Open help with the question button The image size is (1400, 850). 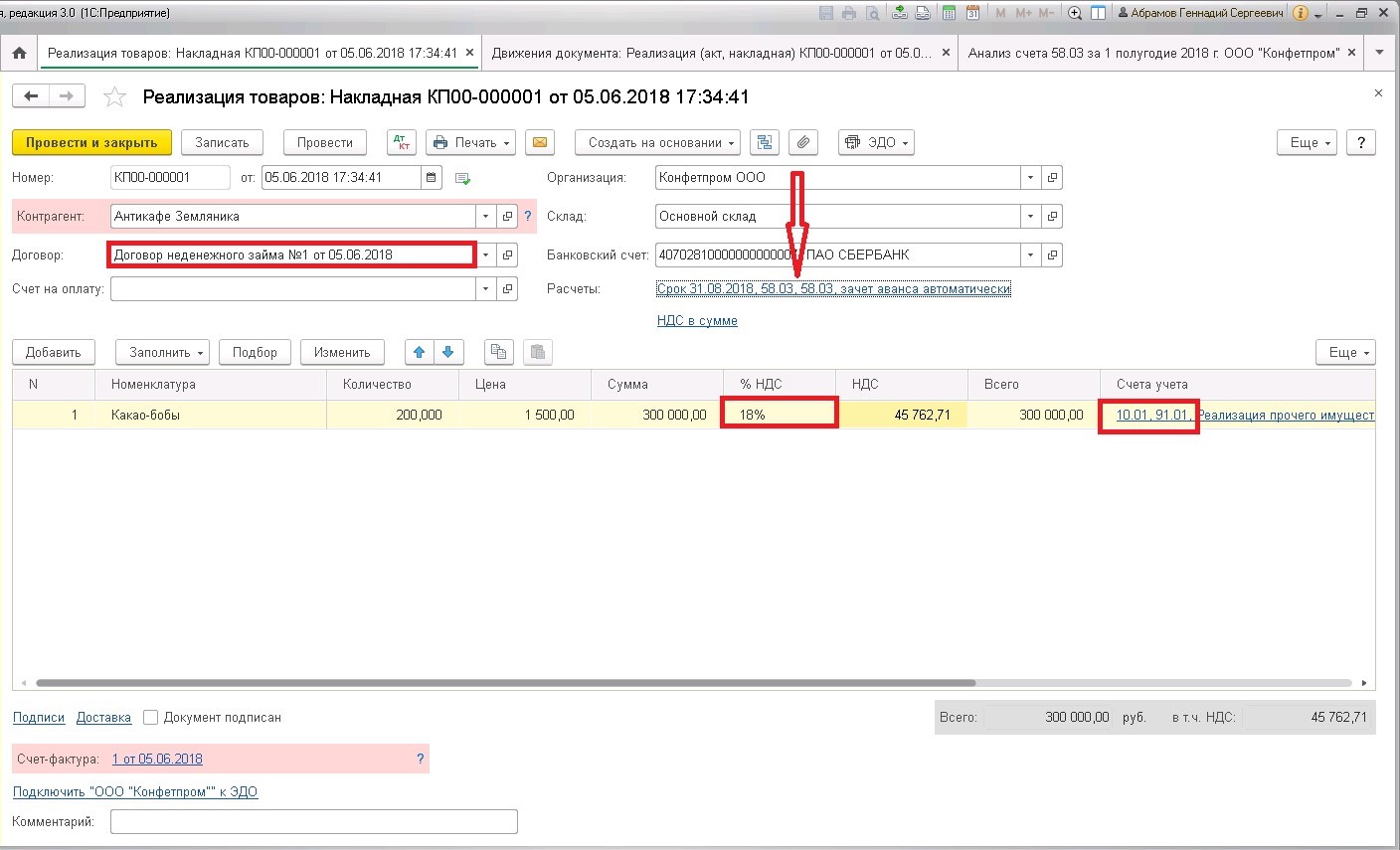point(1361,142)
